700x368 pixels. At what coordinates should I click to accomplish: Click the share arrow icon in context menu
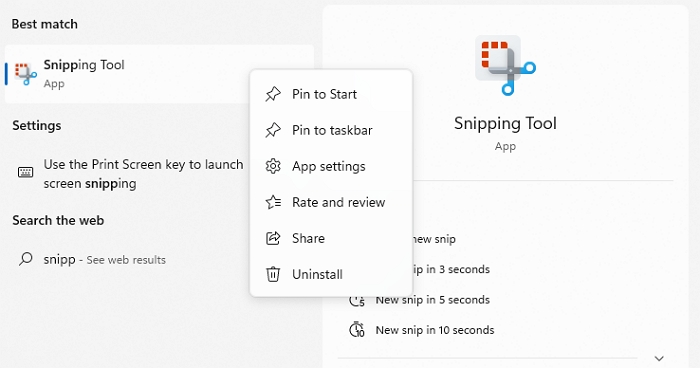coord(273,238)
